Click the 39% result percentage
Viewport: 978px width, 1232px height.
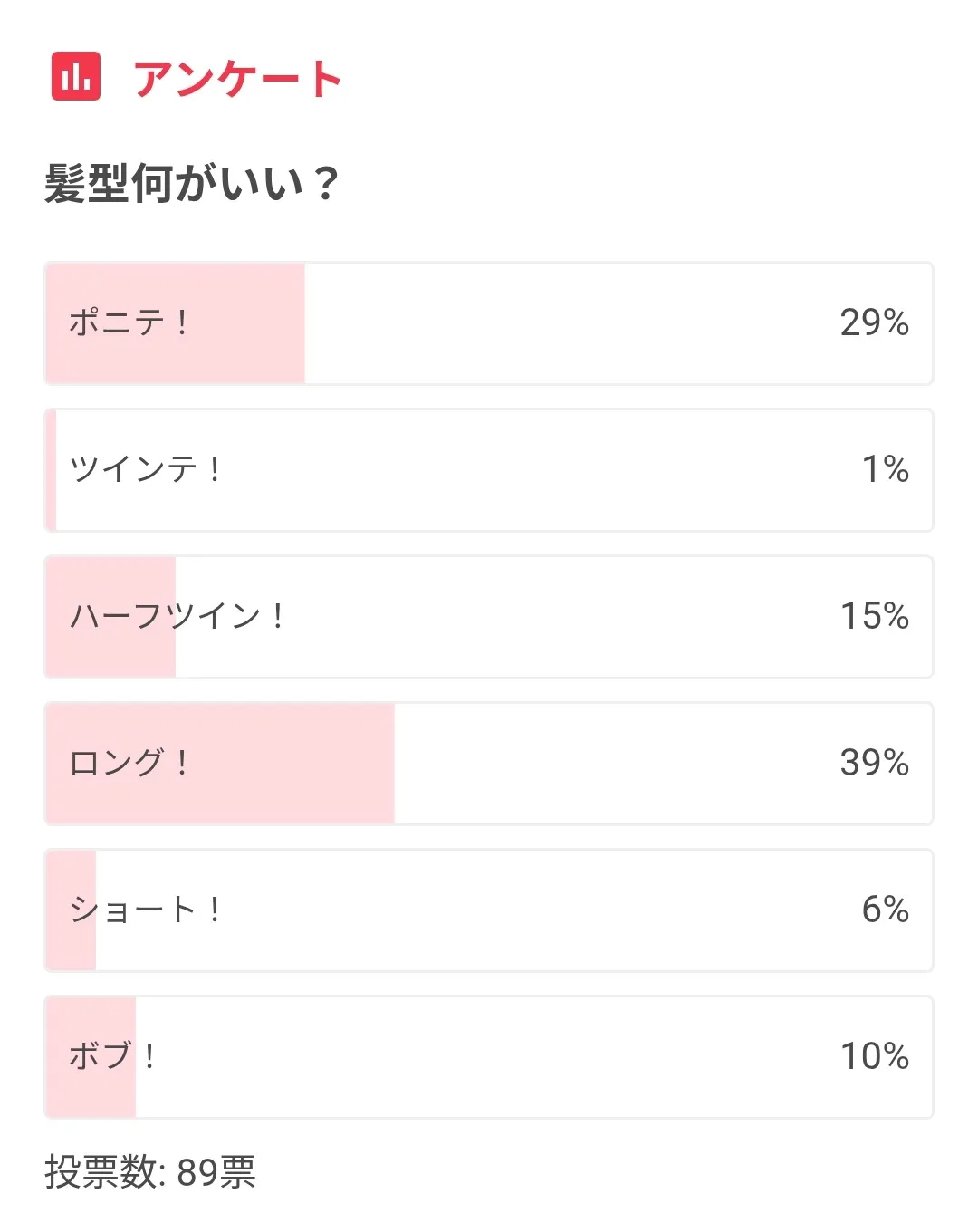[x=874, y=763]
